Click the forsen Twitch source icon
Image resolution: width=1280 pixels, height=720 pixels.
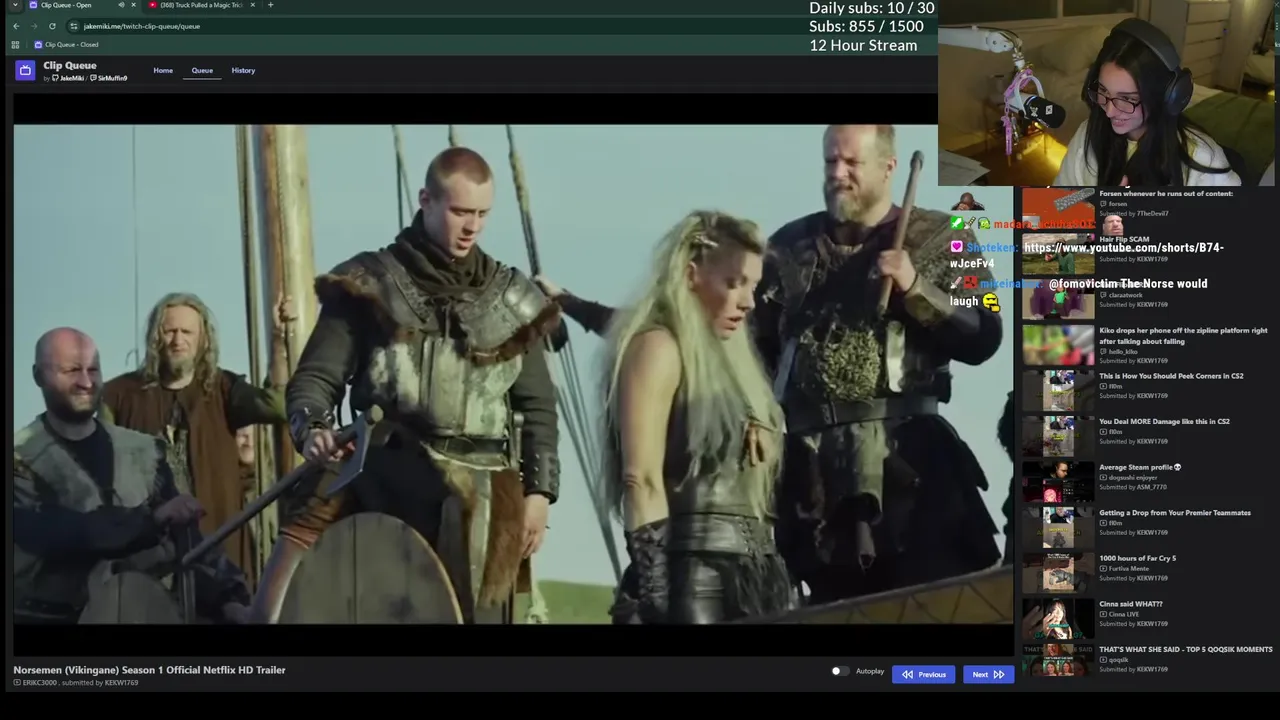coord(1103,204)
